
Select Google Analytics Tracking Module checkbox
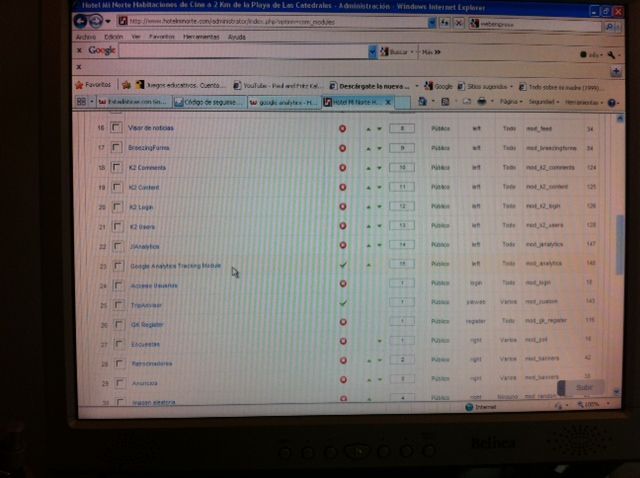point(118,266)
